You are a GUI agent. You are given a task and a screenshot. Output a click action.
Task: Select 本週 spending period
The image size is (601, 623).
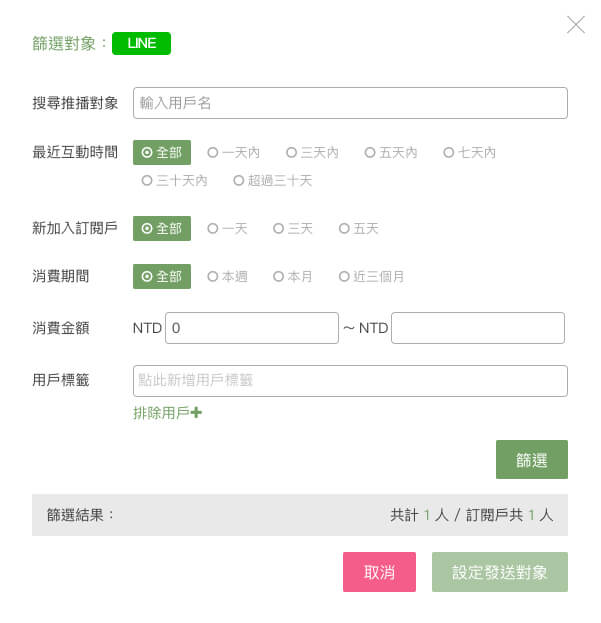(227, 277)
